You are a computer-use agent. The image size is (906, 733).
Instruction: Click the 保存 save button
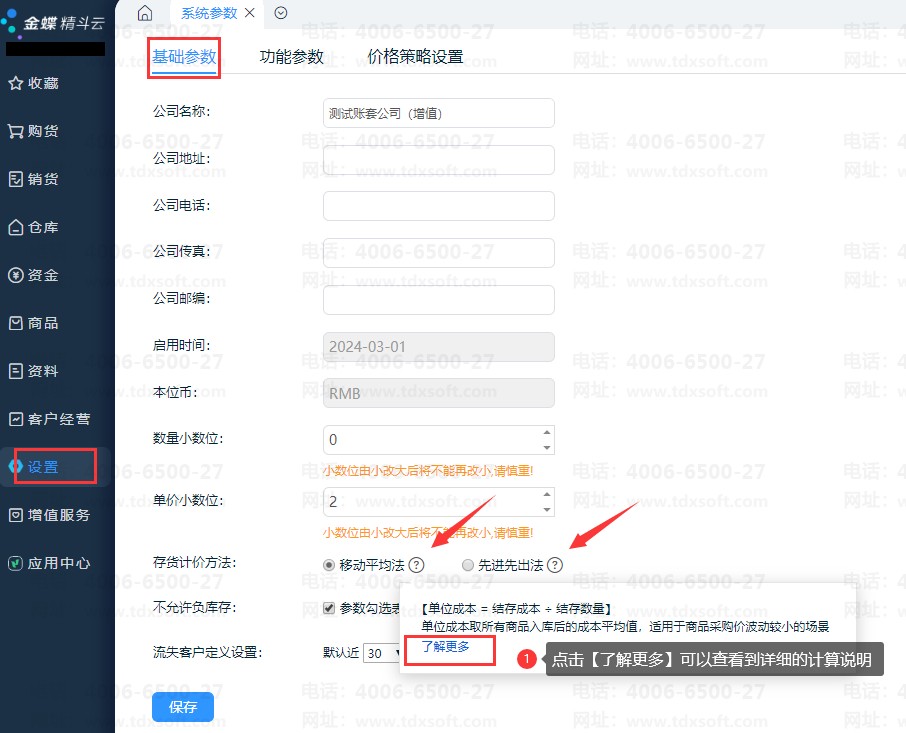(183, 707)
